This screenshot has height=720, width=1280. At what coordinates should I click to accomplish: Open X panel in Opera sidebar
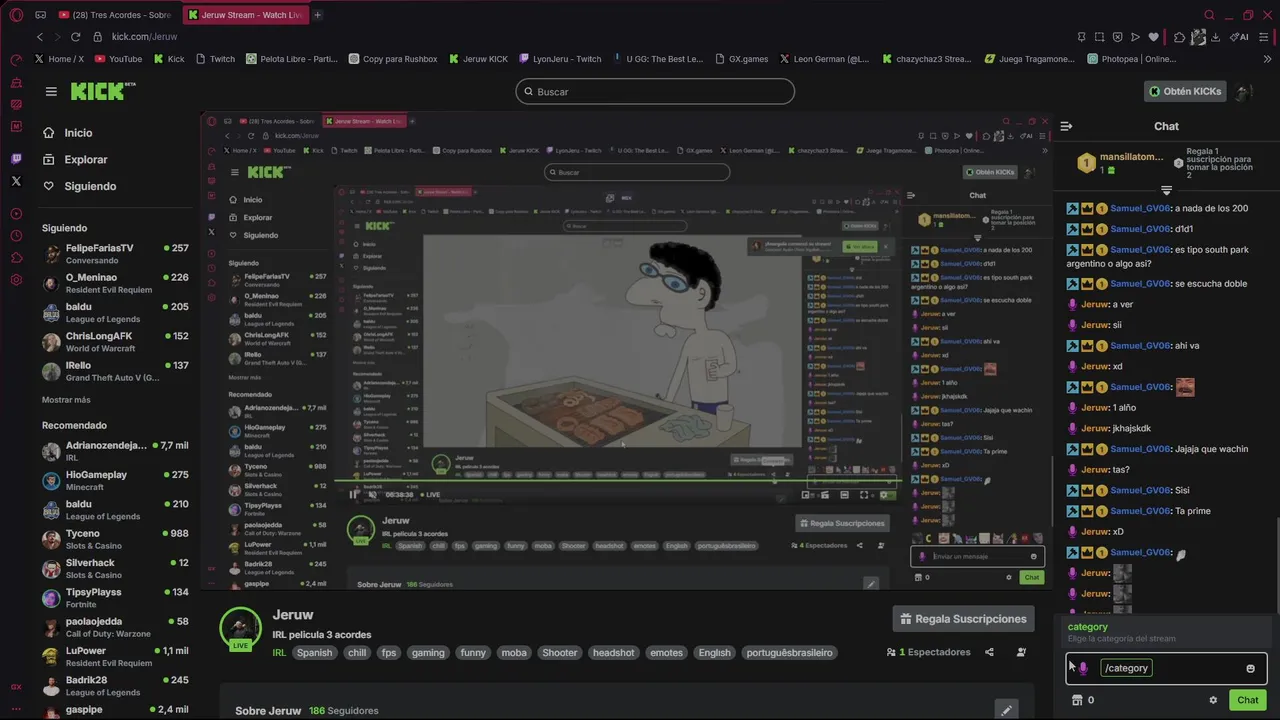[x=16, y=181]
